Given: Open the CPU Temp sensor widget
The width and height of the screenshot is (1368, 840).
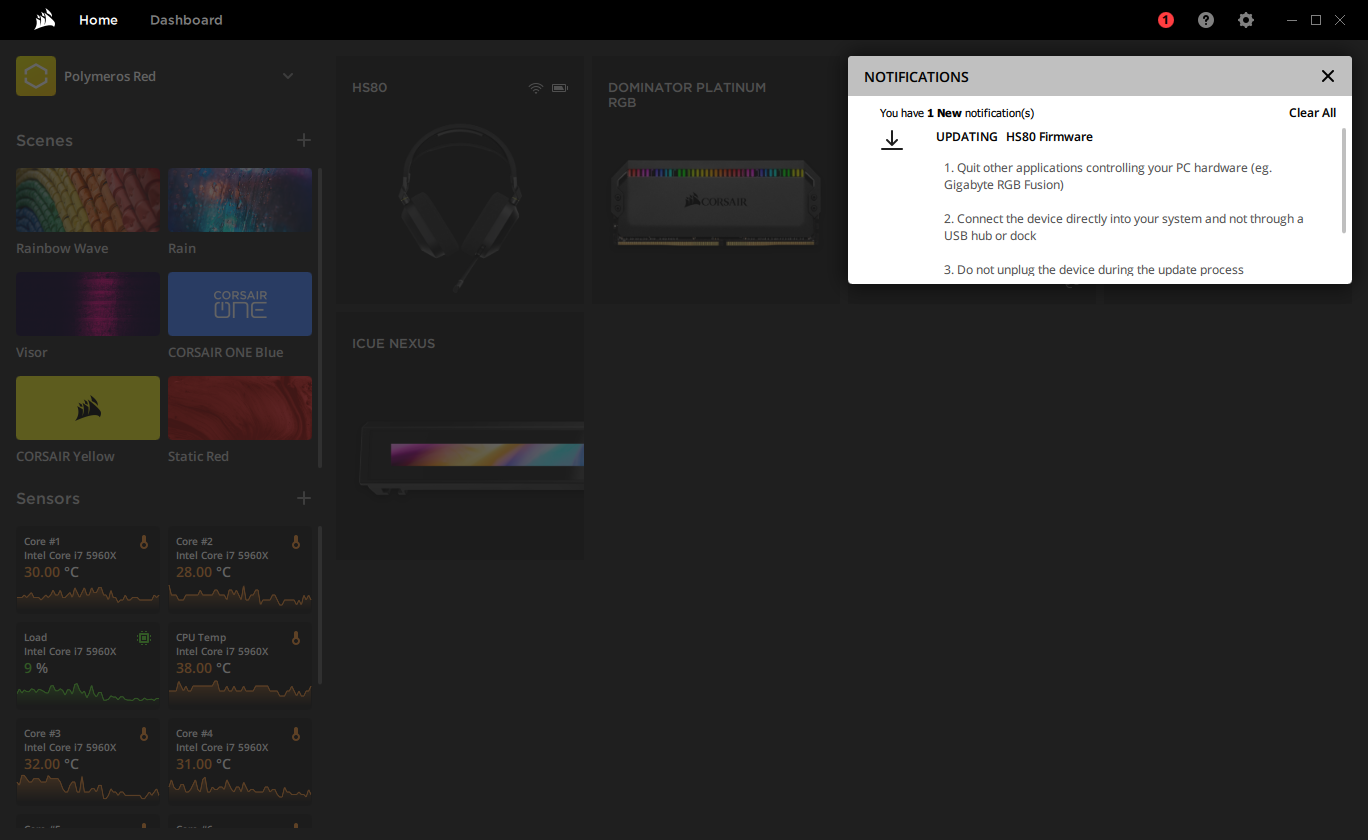Looking at the screenshot, I should (x=240, y=664).
